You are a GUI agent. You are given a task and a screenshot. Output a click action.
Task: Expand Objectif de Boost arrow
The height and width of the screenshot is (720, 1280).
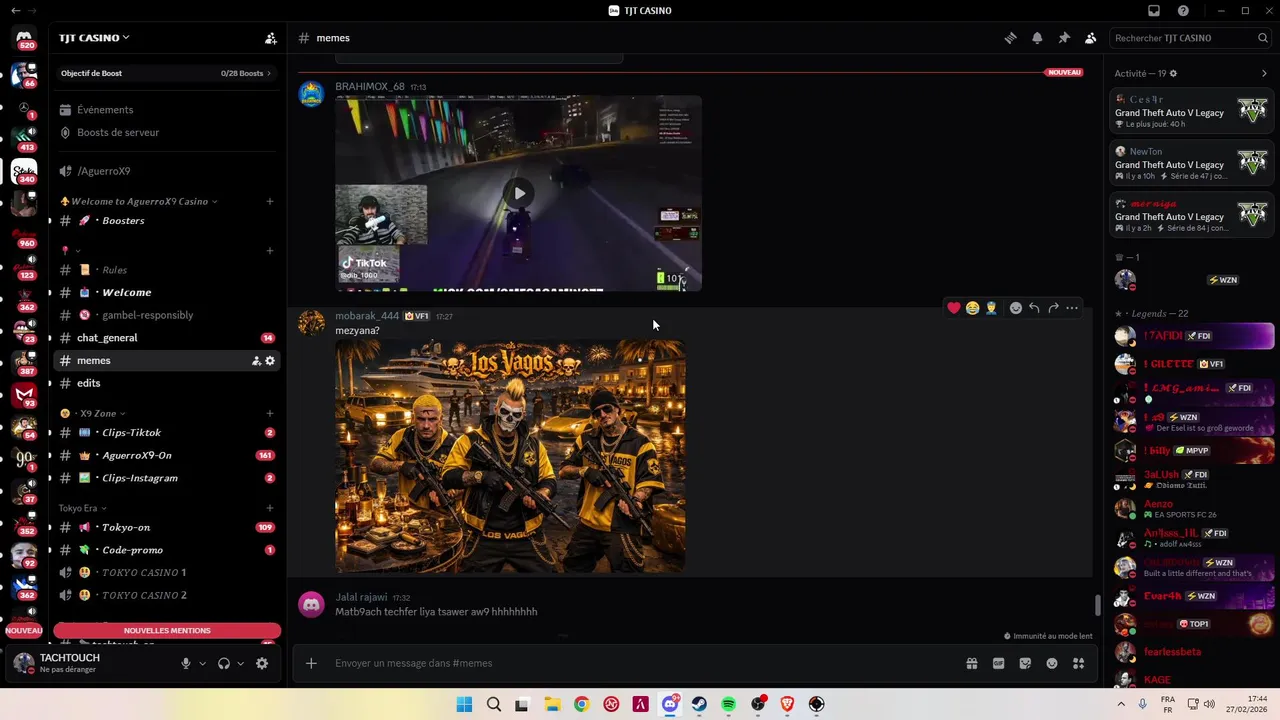click(x=268, y=73)
